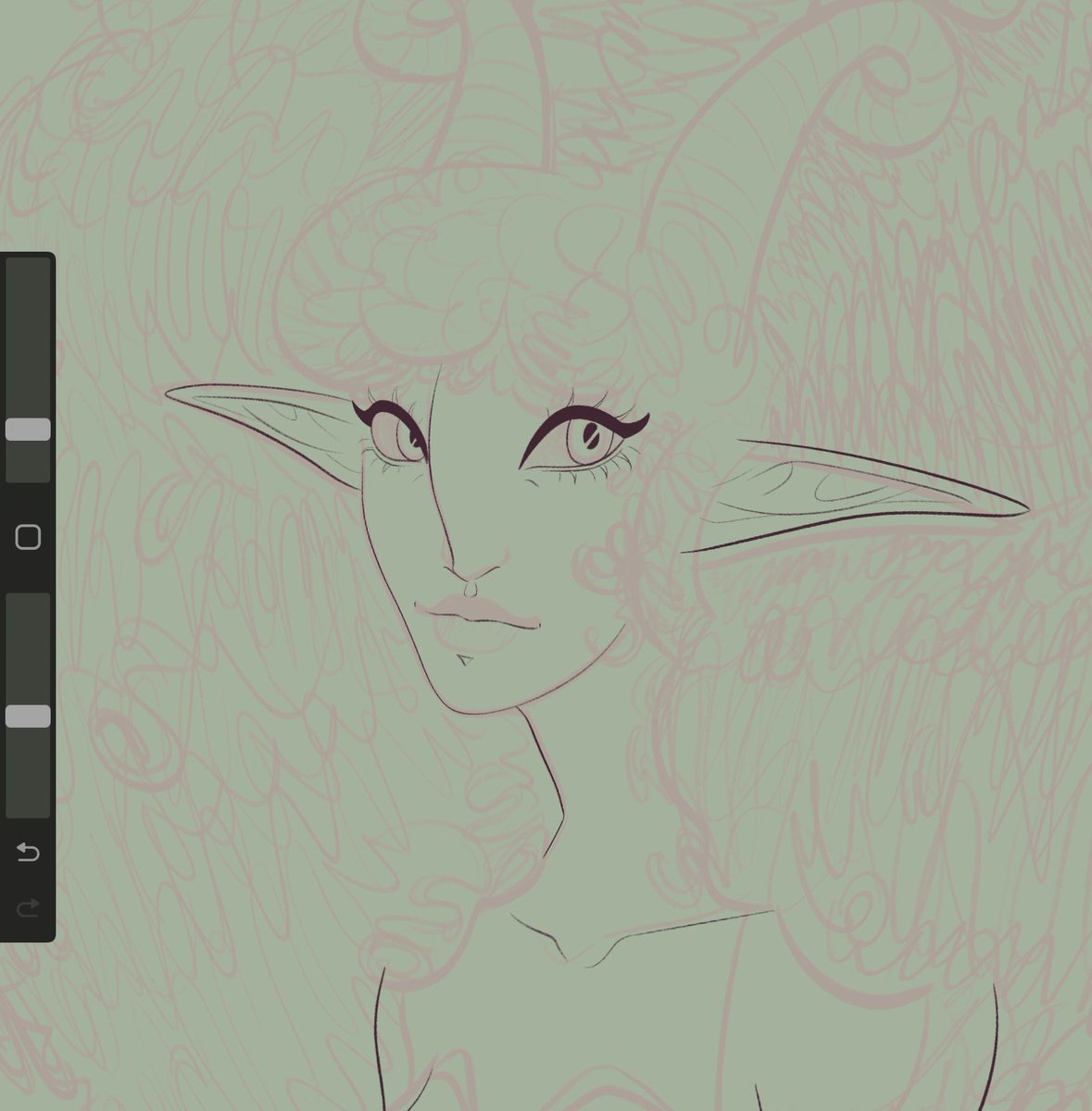Click the brush opacity slider handle
The height and width of the screenshot is (1111, 1092).
28,716
